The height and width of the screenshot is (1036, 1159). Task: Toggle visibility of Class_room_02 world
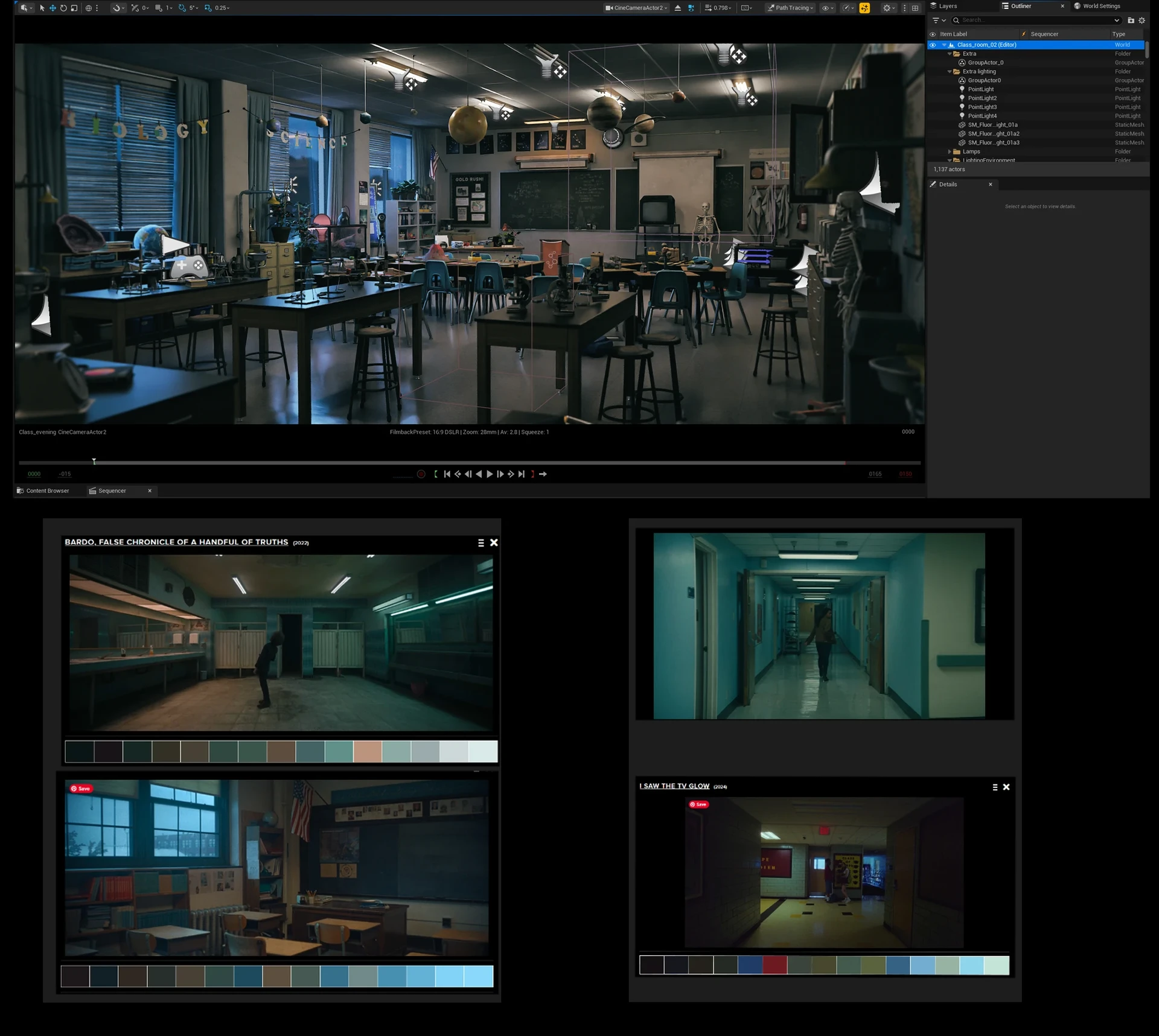click(x=933, y=45)
